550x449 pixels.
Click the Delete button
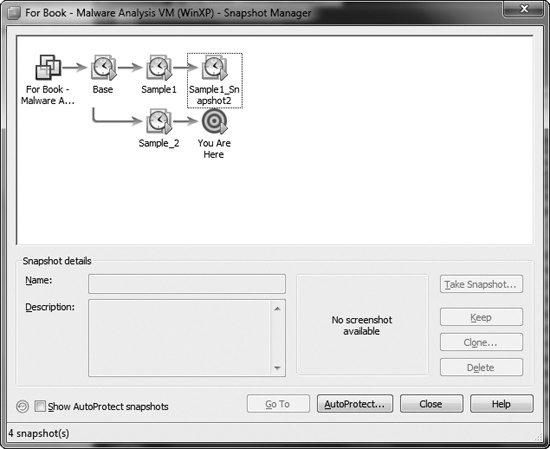(481, 367)
